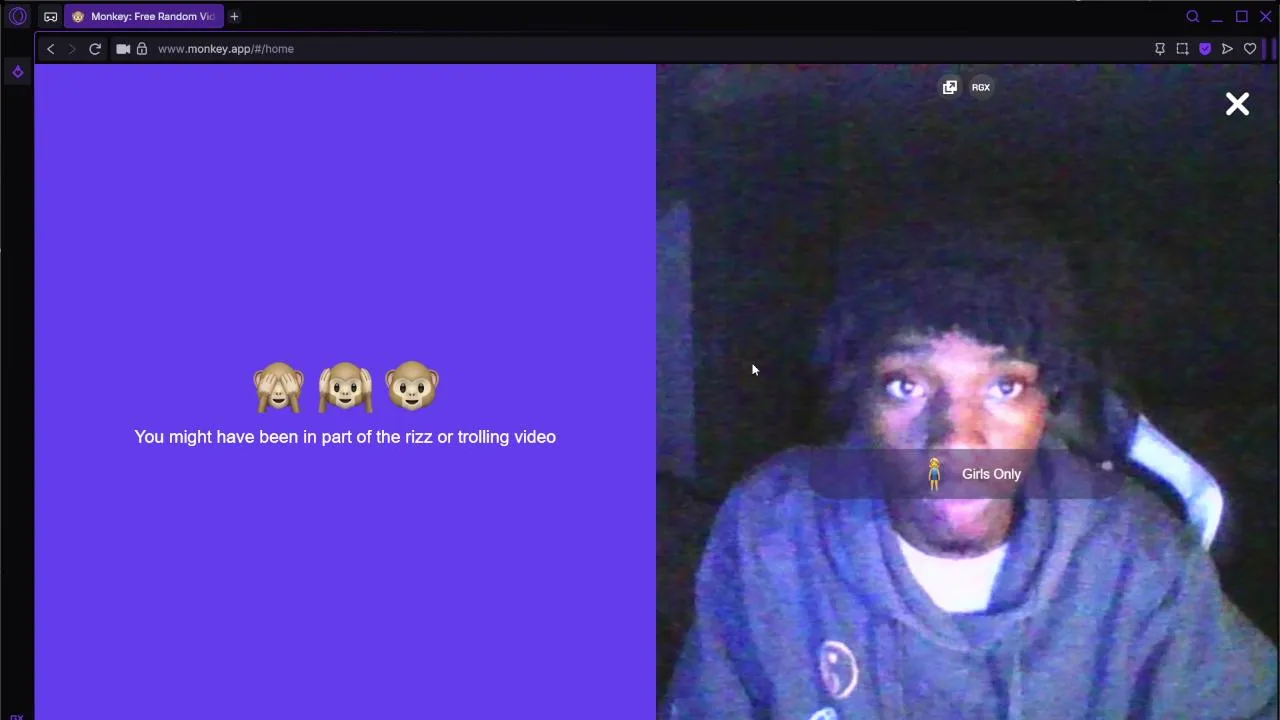Open the sidebar diamond workspace icon
The width and height of the screenshot is (1280, 720).
coord(17,72)
